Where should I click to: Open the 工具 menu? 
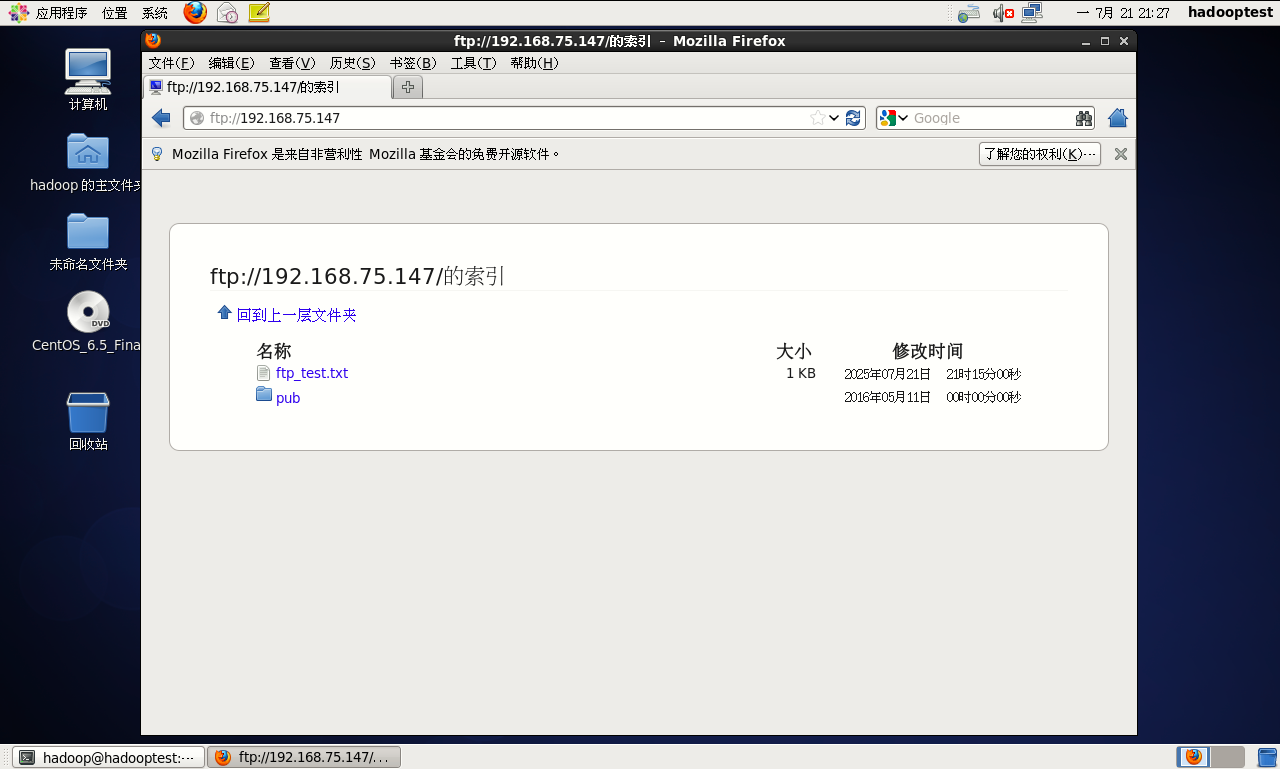pyautogui.click(x=473, y=63)
